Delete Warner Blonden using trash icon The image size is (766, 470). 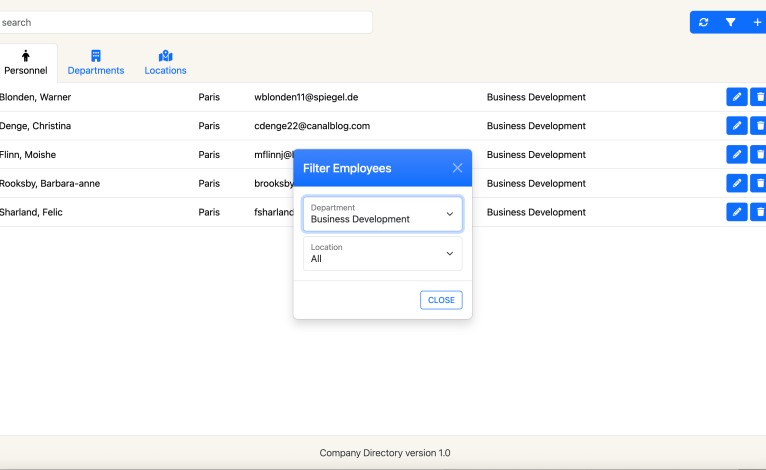759,97
